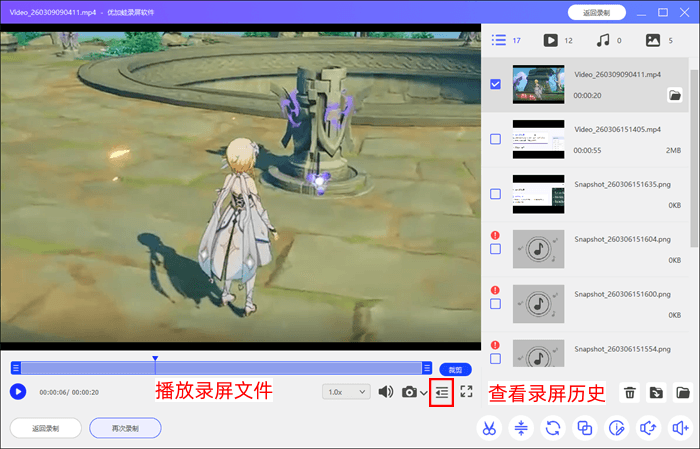Switch to the audio files tab showing 0
This screenshot has height=449, width=700.
[609, 40]
